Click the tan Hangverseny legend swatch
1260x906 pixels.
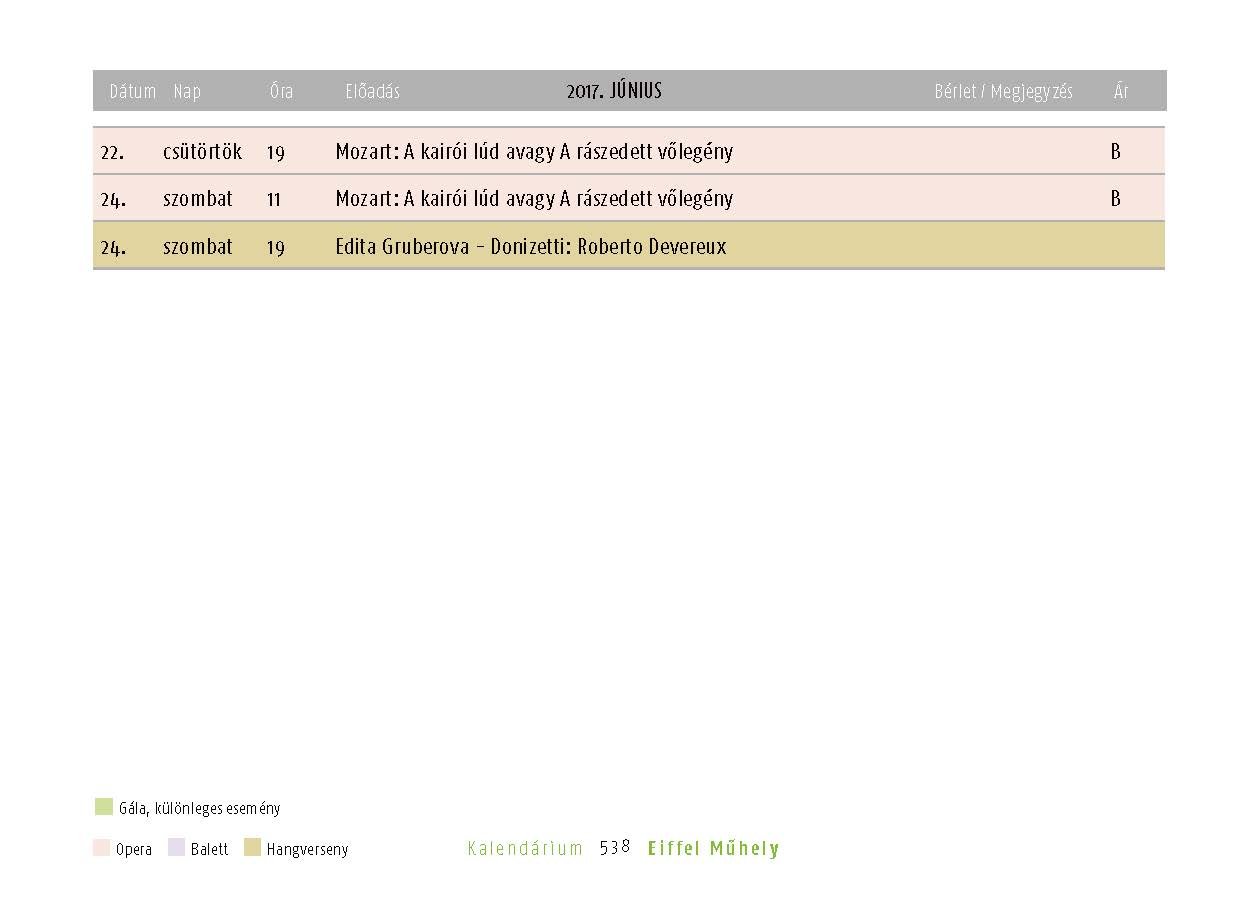252,848
